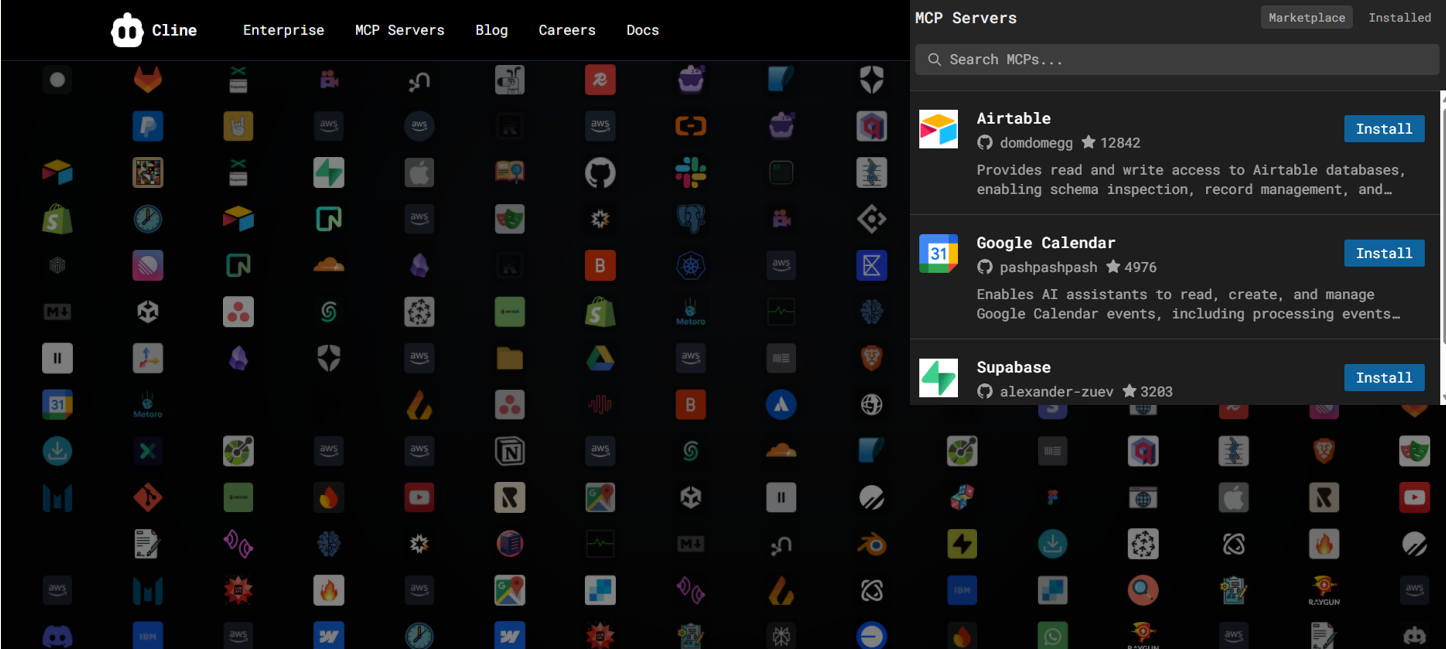Open author link domdomegg
This screenshot has height=649, width=1446.
click(x=1036, y=143)
